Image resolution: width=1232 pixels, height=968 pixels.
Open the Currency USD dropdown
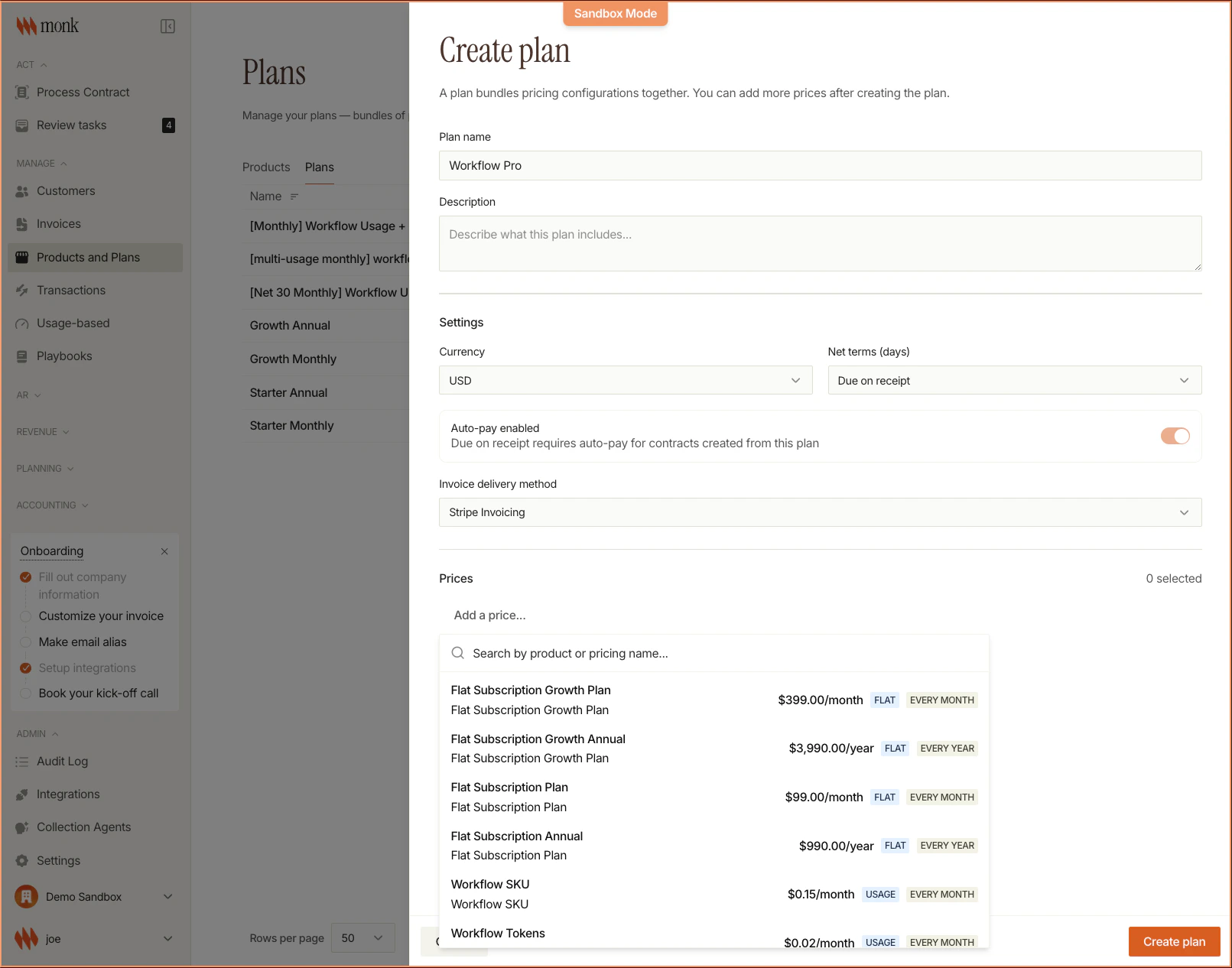coord(626,380)
